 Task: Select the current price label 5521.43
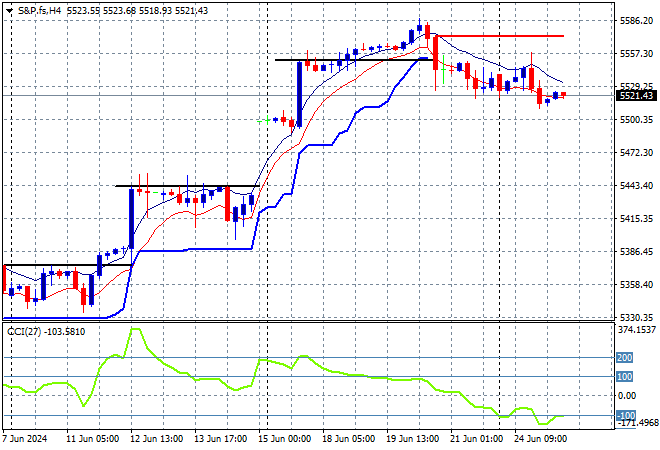click(x=637, y=96)
